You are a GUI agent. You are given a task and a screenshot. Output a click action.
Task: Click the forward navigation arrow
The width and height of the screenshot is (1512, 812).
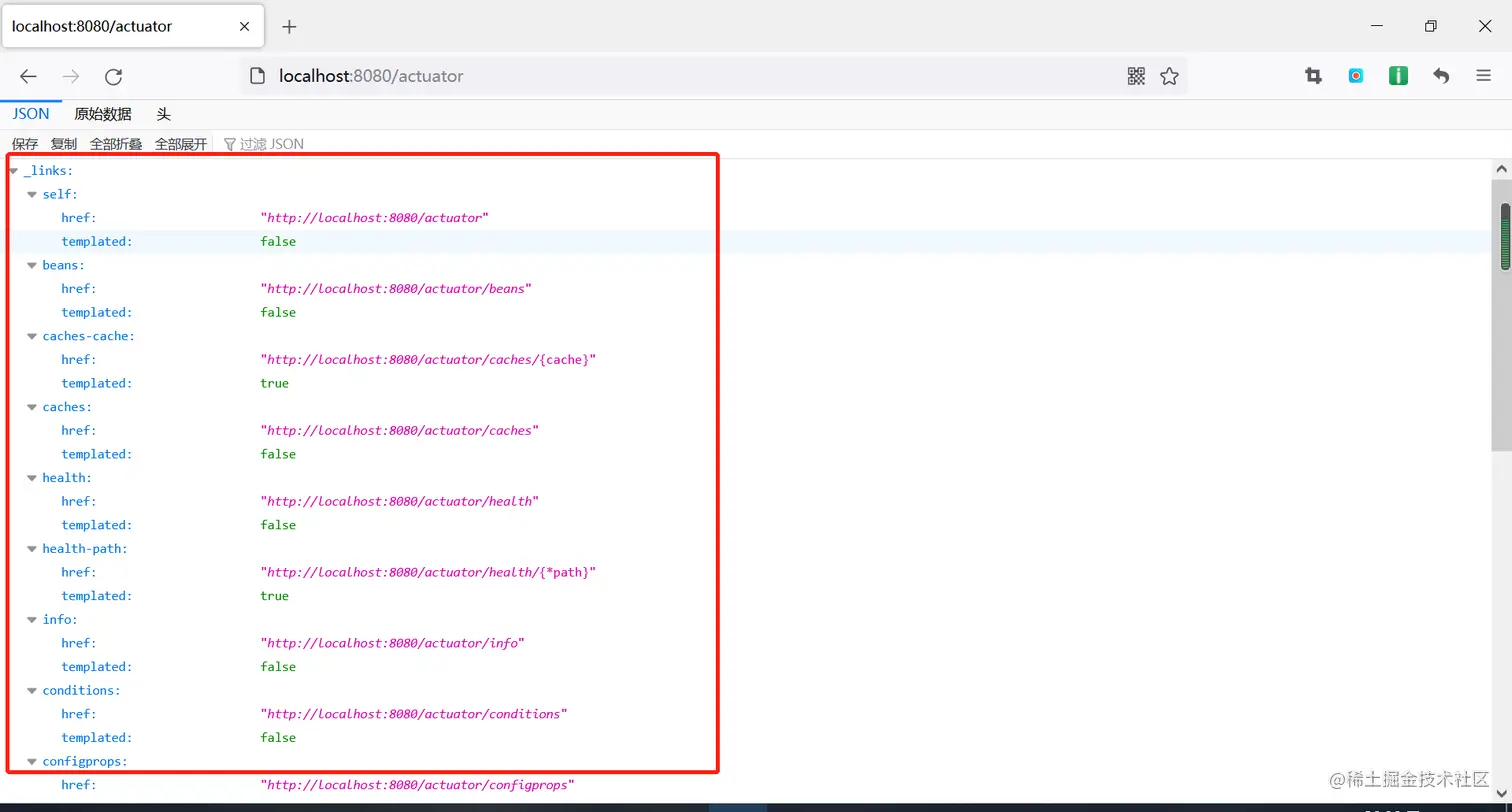(71, 76)
